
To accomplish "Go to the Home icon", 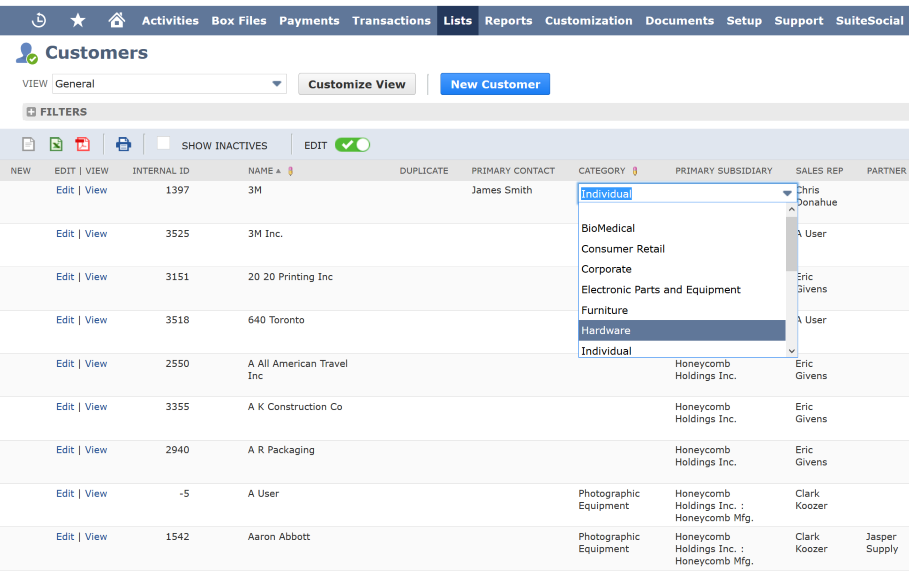I will coord(117,20).
